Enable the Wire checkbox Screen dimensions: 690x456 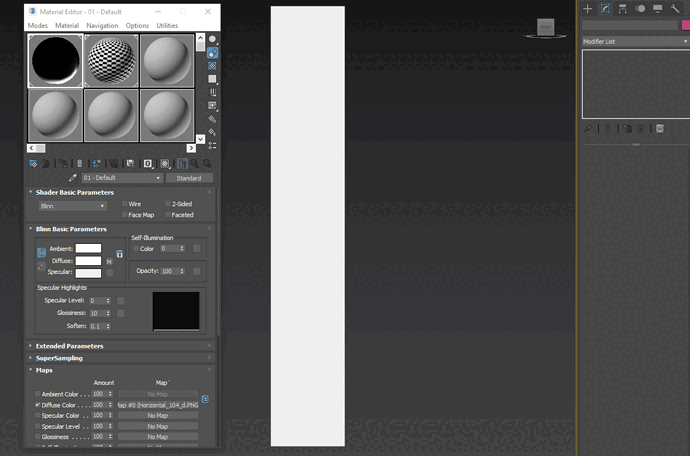pos(124,204)
